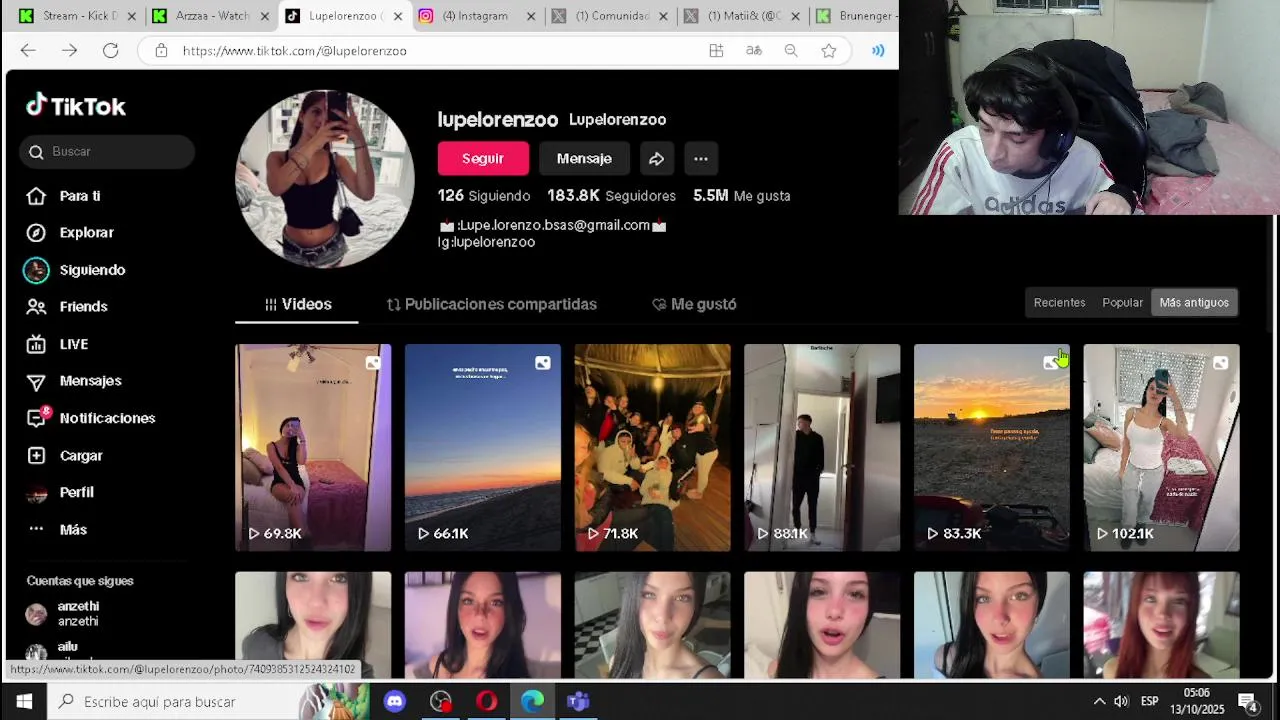Click the Buscar search field
Image resolution: width=1280 pixels, height=720 pixels.
(x=107, y=152)
